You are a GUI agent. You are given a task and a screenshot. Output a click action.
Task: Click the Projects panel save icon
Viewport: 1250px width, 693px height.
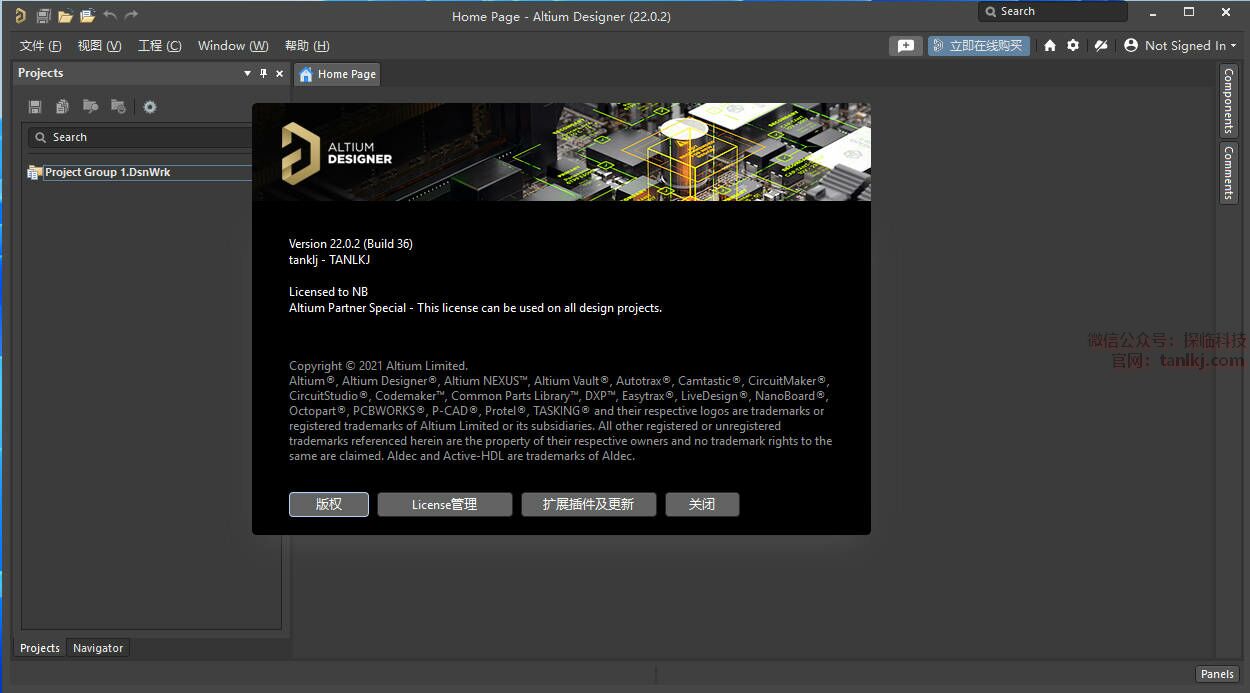[35, 107]
